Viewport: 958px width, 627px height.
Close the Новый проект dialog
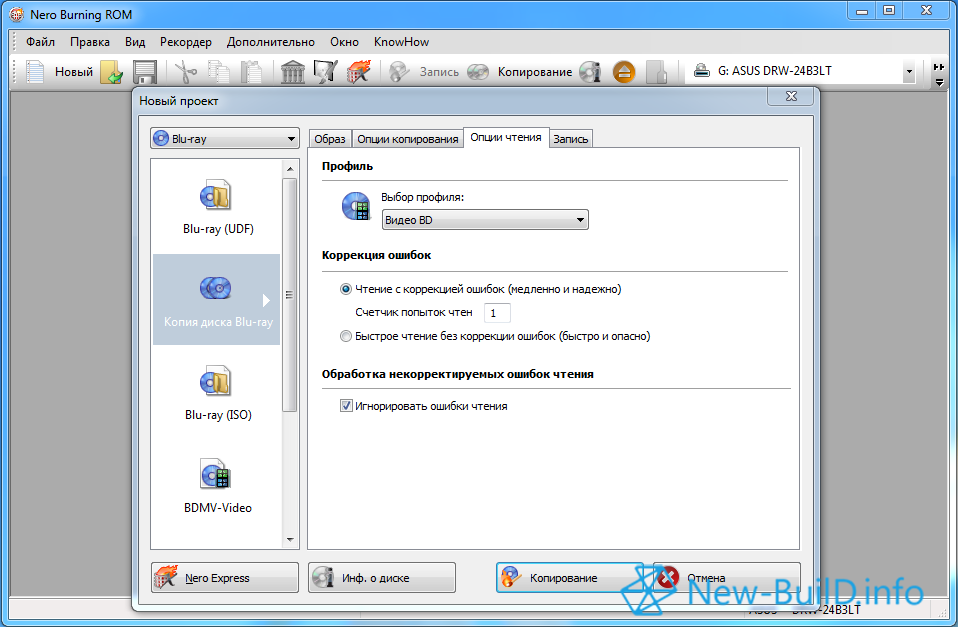point(791,96)
